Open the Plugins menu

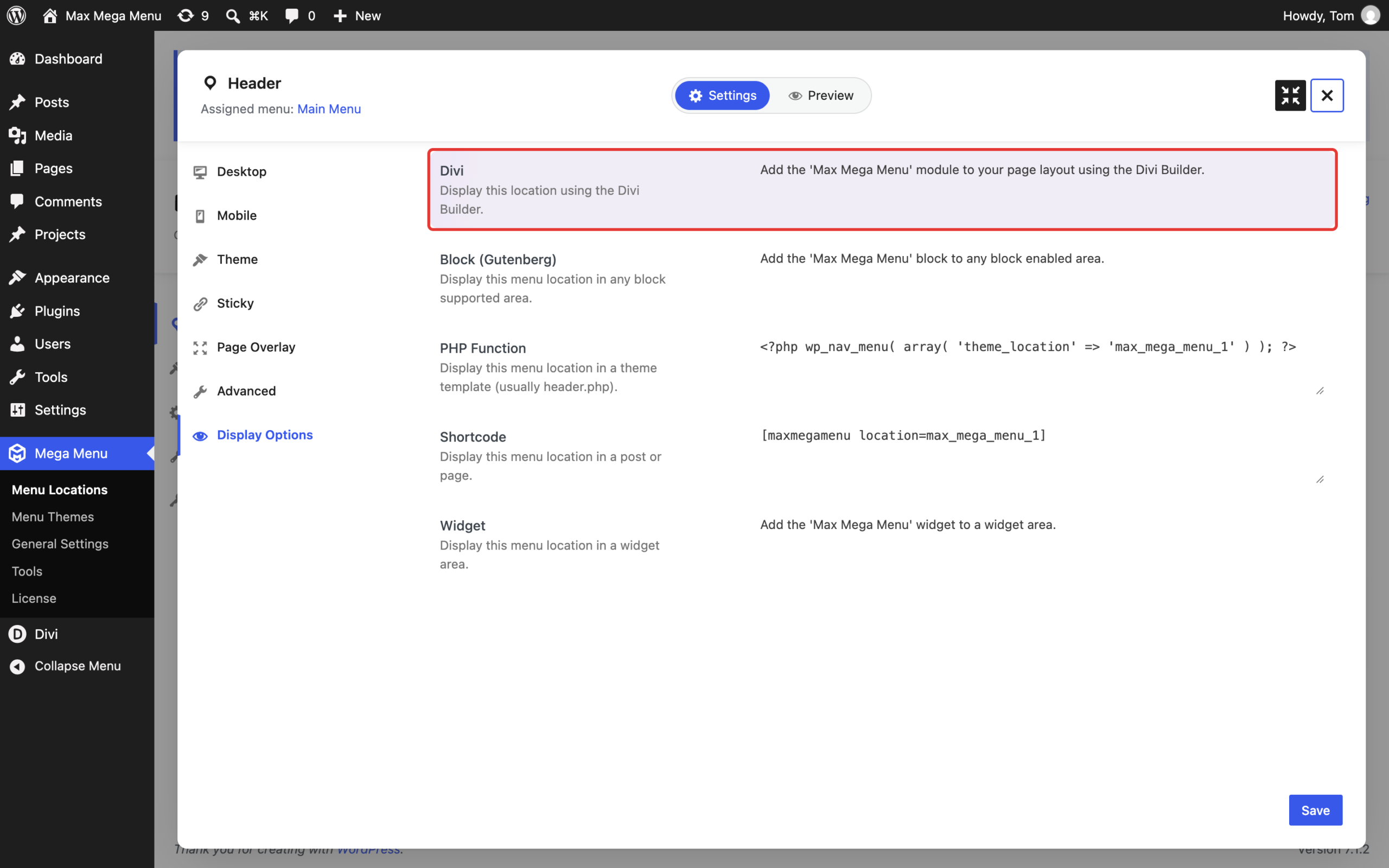[x=77, y=311]
